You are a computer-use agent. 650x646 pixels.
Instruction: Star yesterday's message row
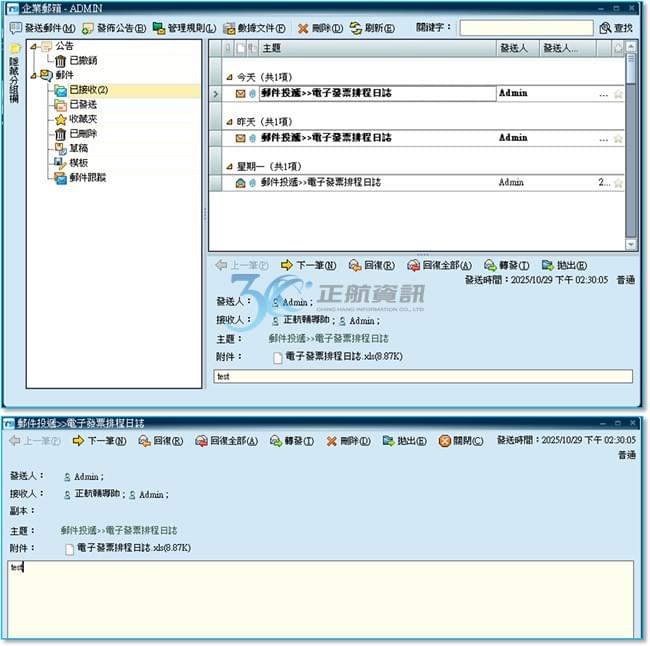point(618,139)
